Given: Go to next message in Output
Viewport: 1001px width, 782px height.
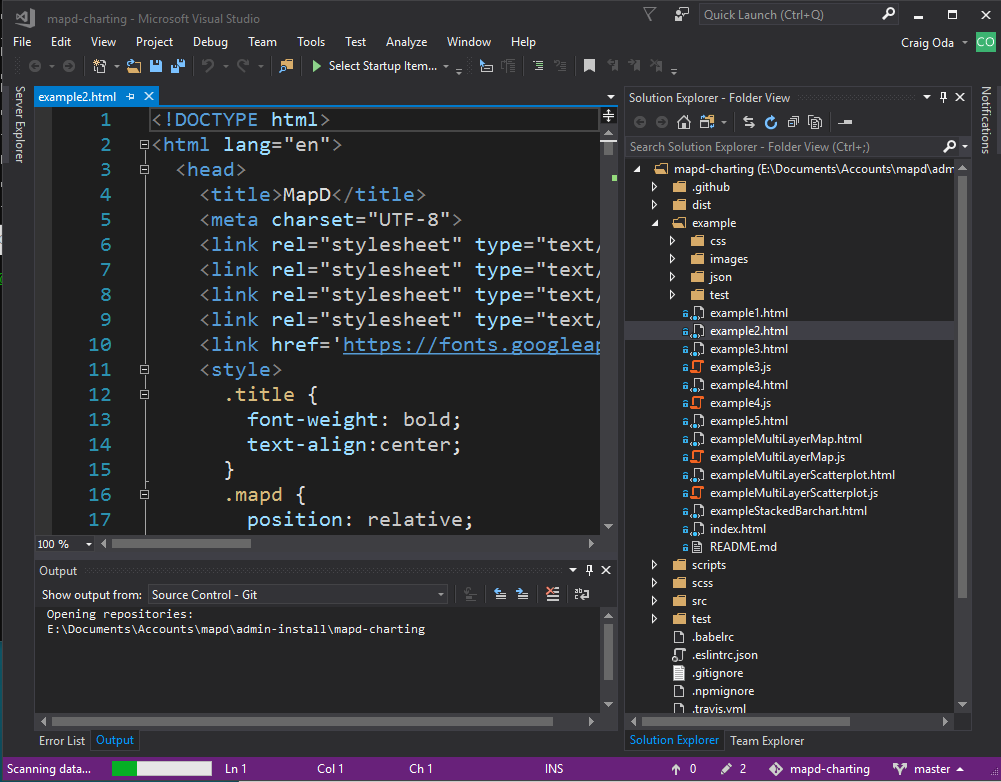Looking at the screenshot, I should tap(522, 594).
